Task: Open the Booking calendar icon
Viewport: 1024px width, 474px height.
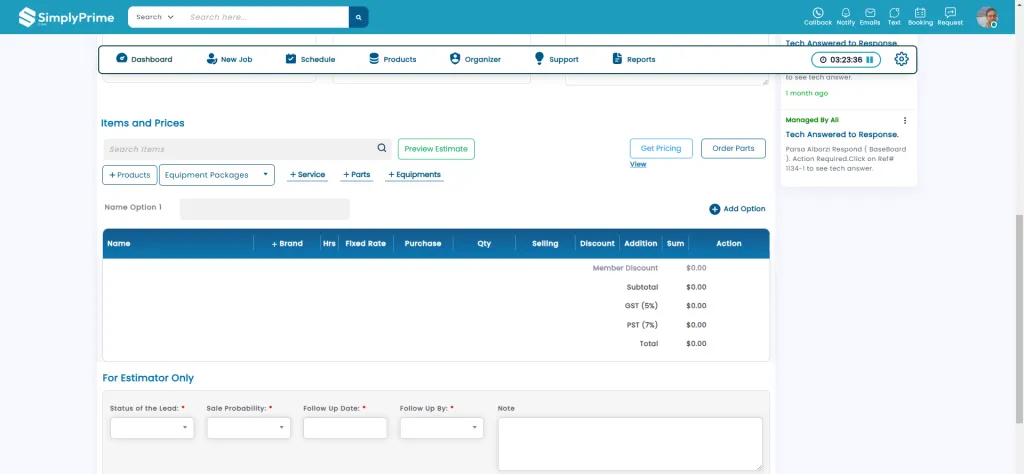Action: click(920, 17)
